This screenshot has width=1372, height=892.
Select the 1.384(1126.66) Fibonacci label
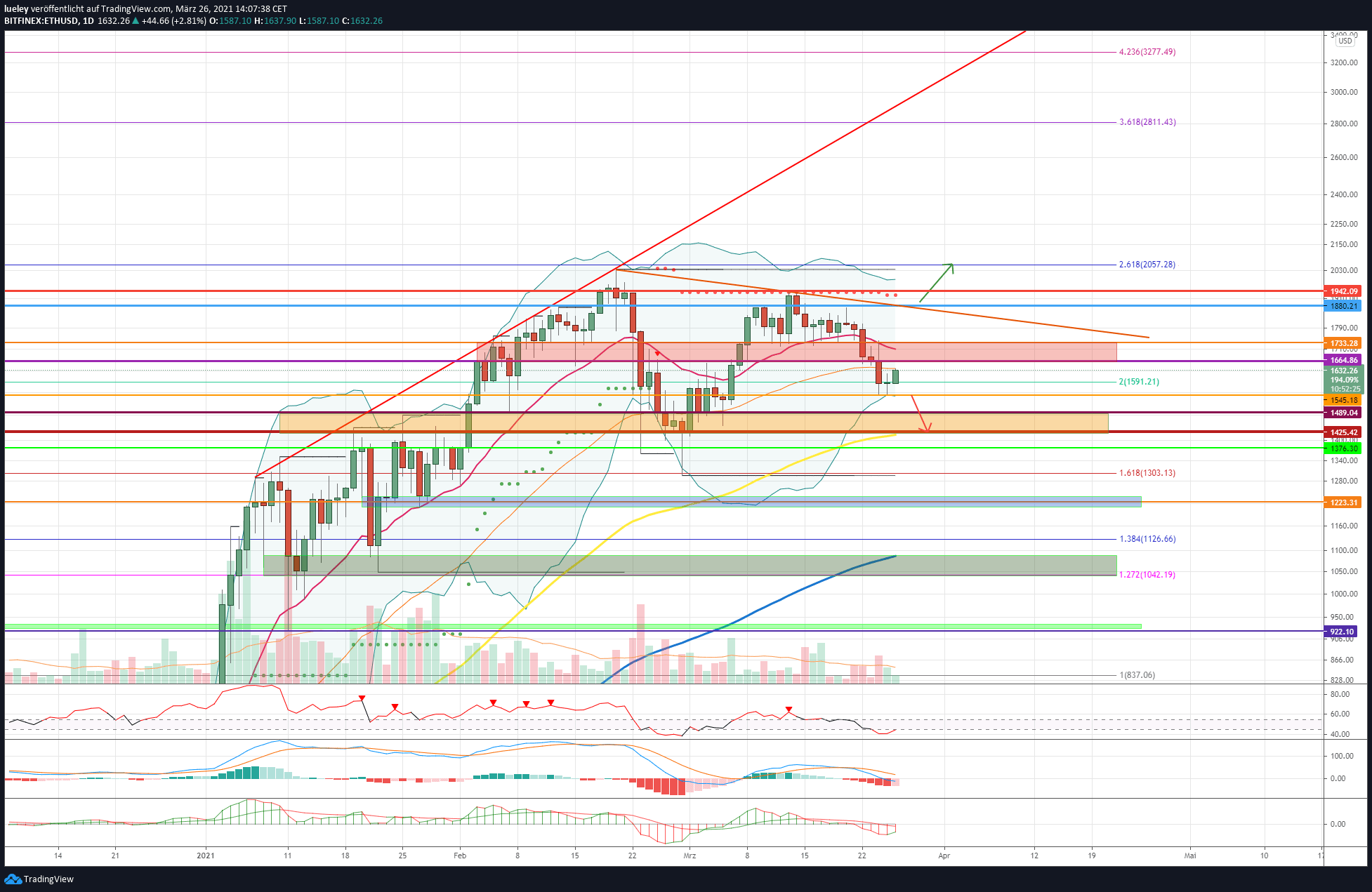pyautogui.click(x=1147, y=539)
